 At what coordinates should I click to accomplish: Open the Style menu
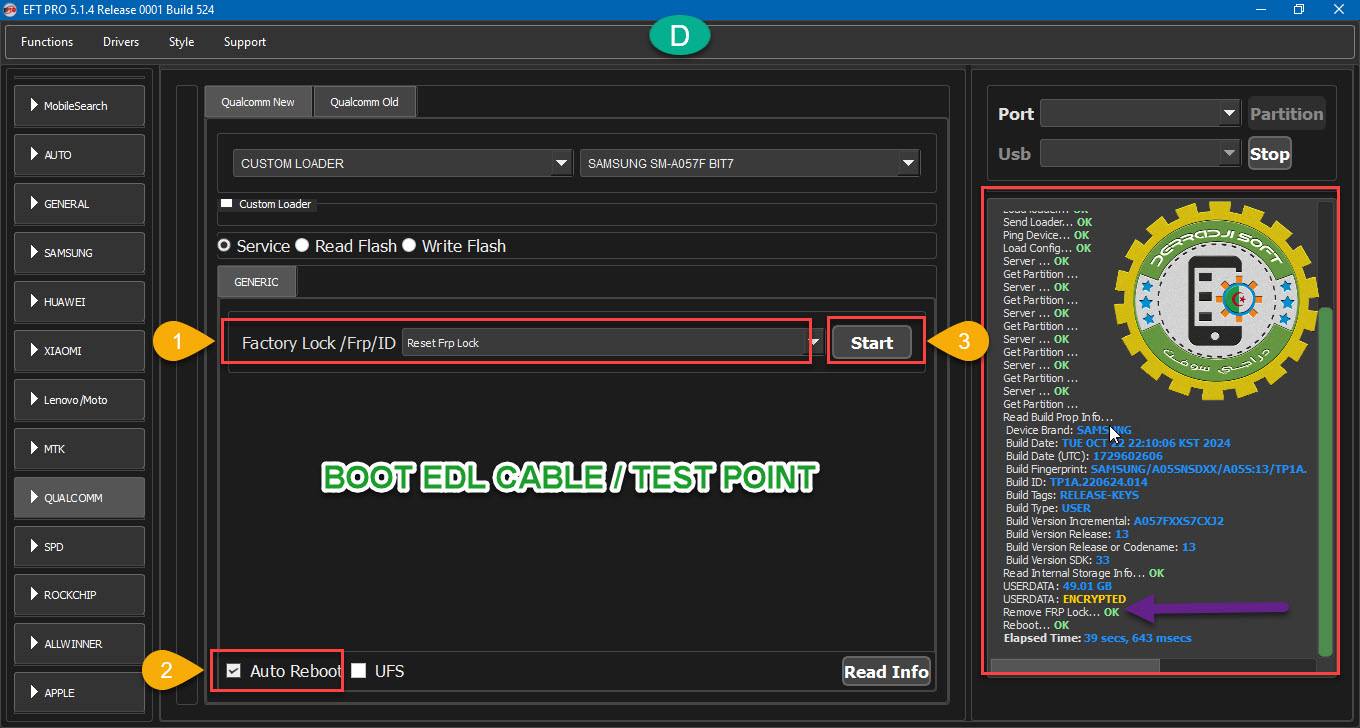pos(181,42)
